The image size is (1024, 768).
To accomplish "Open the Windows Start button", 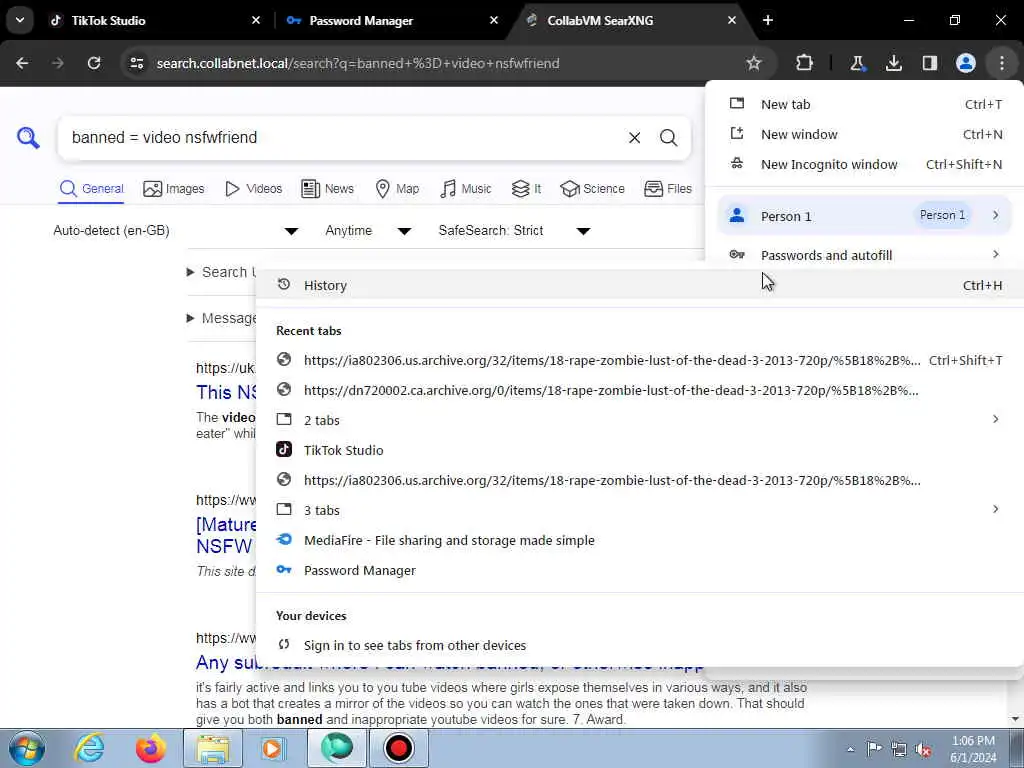I will pos(26,748).
